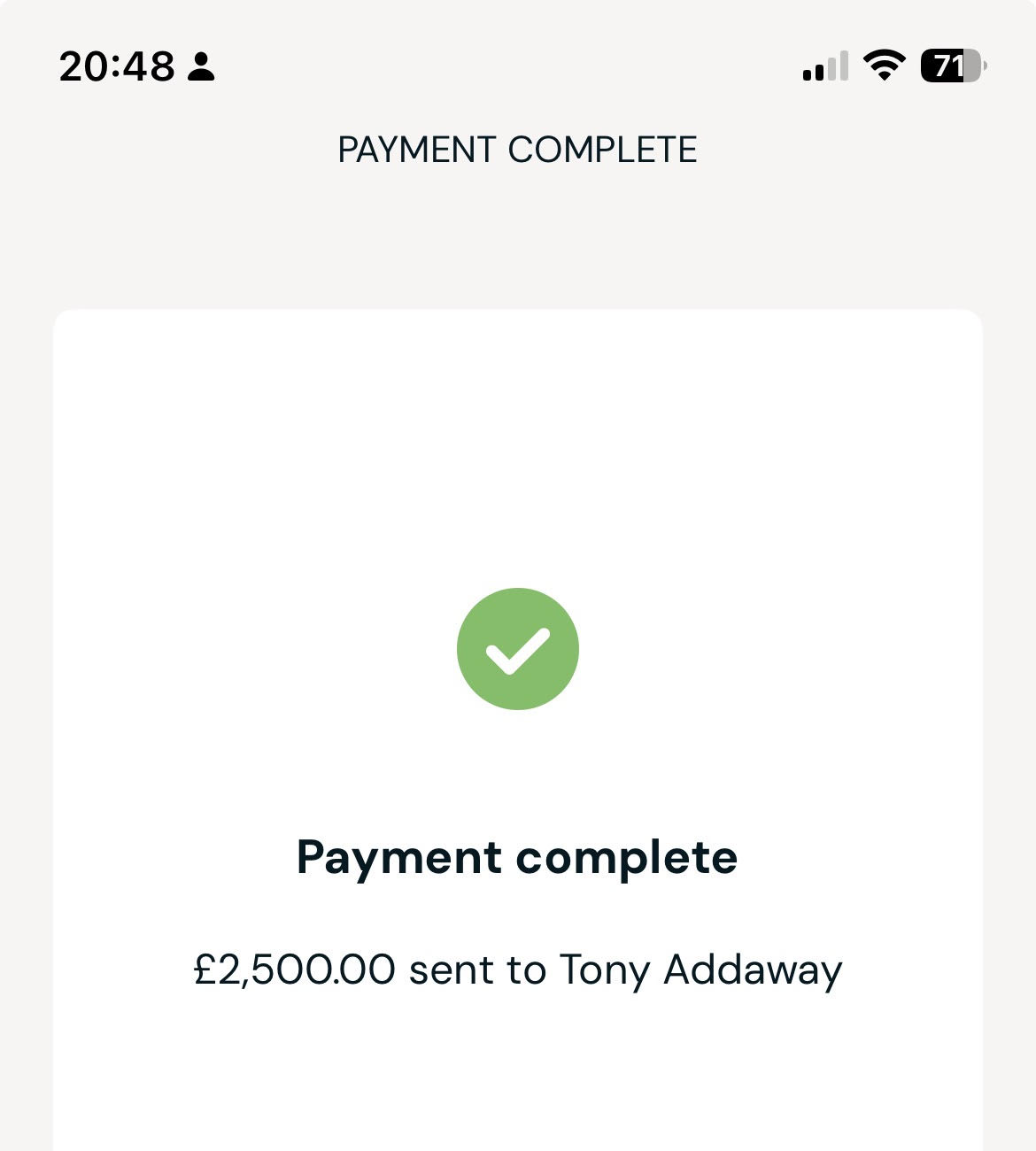Click the surname Addaway in confirmation line

[753, 969]
